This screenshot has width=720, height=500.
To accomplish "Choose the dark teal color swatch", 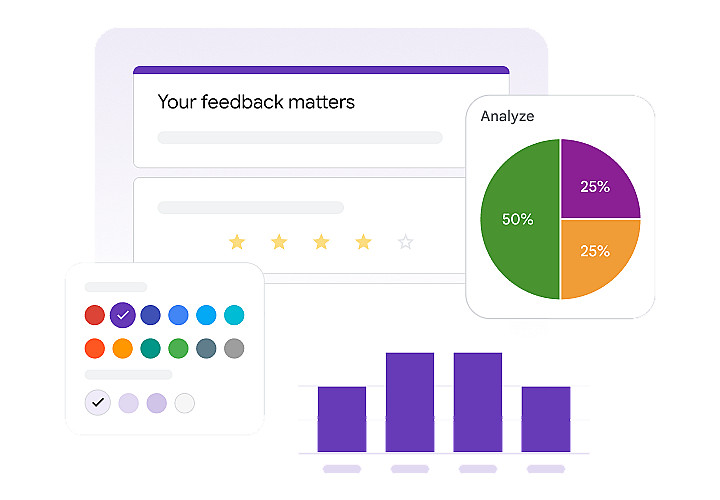I will [x=150, y=349].
